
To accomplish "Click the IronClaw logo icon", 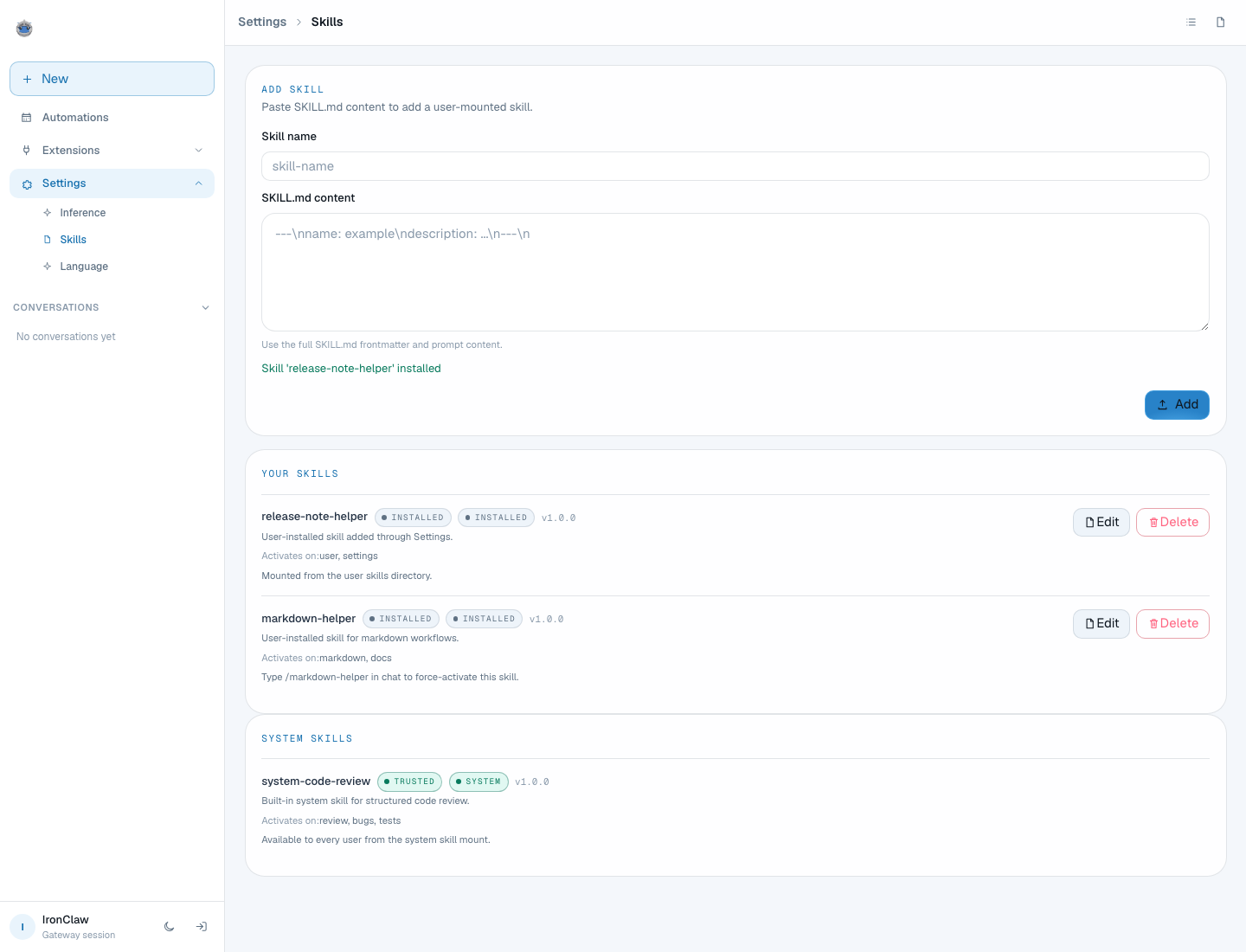I will (24, 29).
